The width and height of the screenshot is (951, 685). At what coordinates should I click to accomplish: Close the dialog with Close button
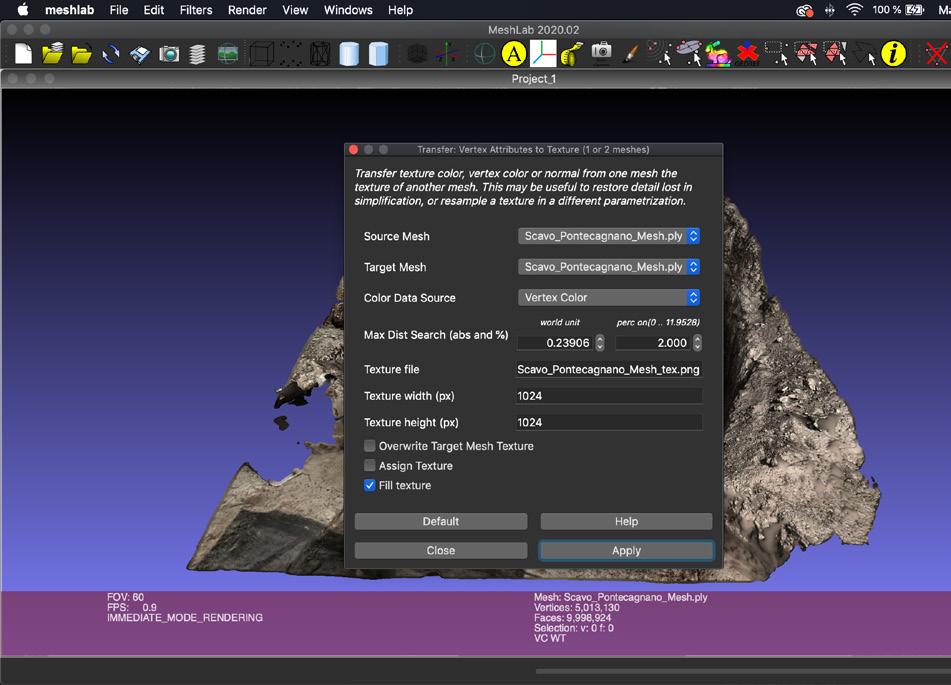441,550
